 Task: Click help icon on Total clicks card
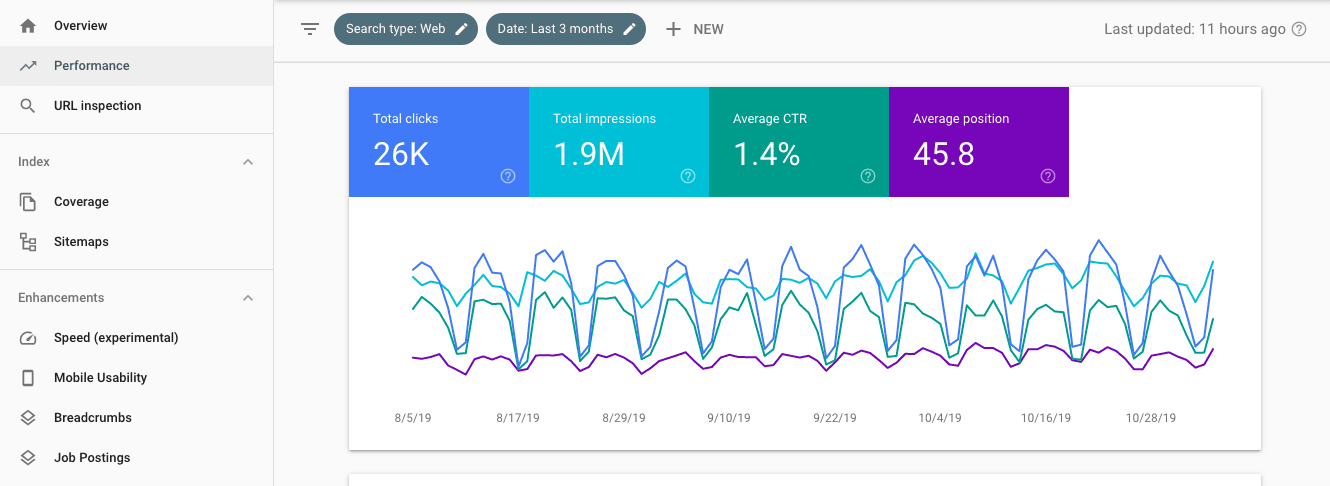[x=508, y=176]
